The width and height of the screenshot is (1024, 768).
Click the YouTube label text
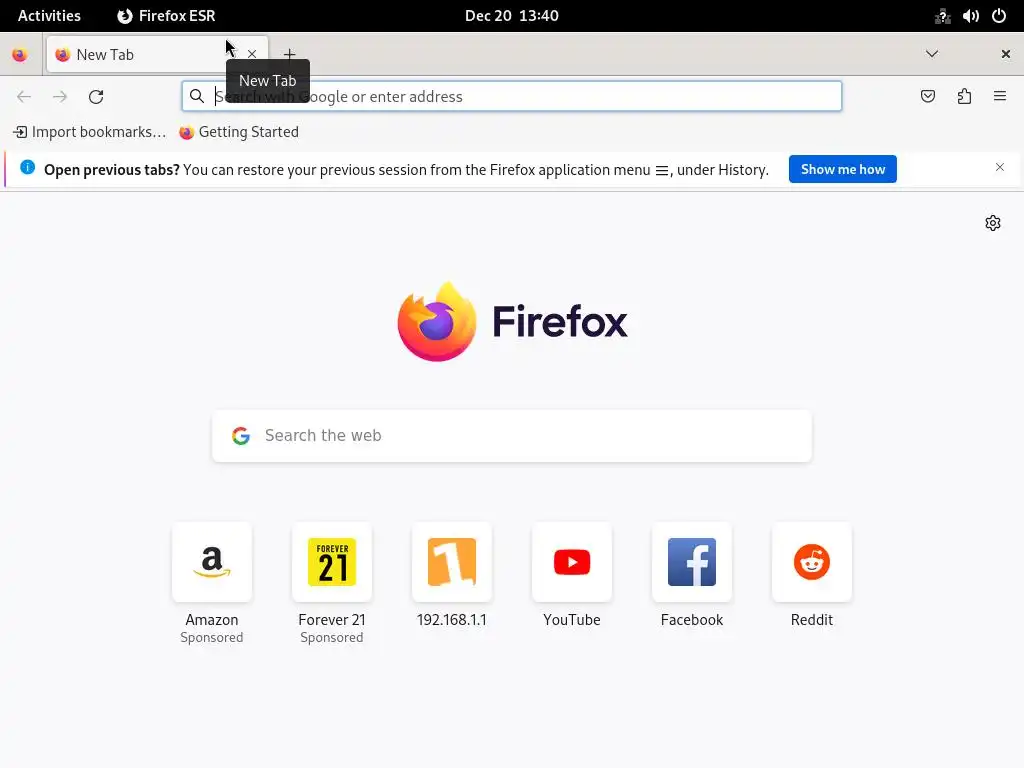point(572,620)
